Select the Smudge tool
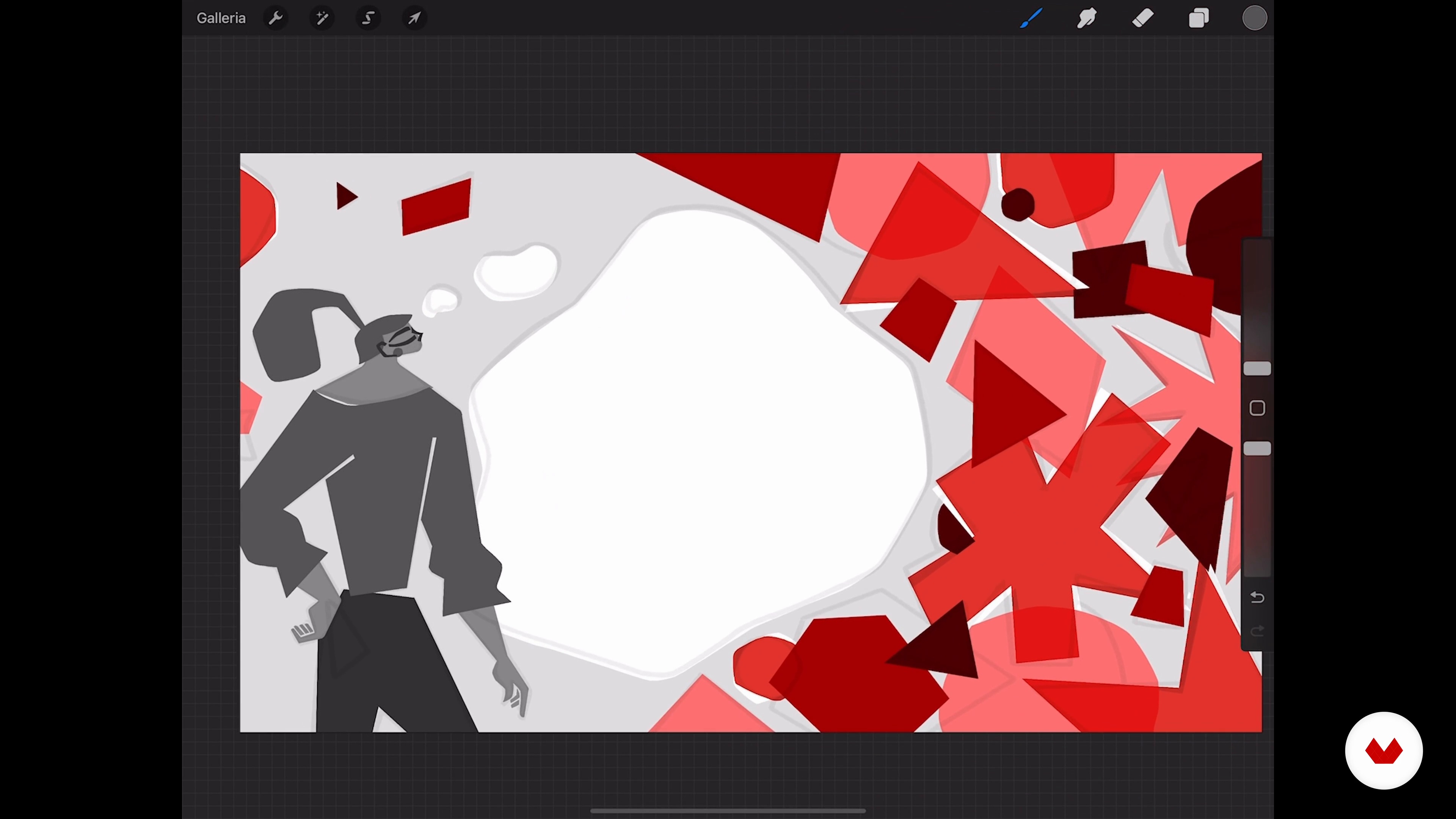Image resolution: width=1456 pixels, height=819 pixels. click(1086, 18)
